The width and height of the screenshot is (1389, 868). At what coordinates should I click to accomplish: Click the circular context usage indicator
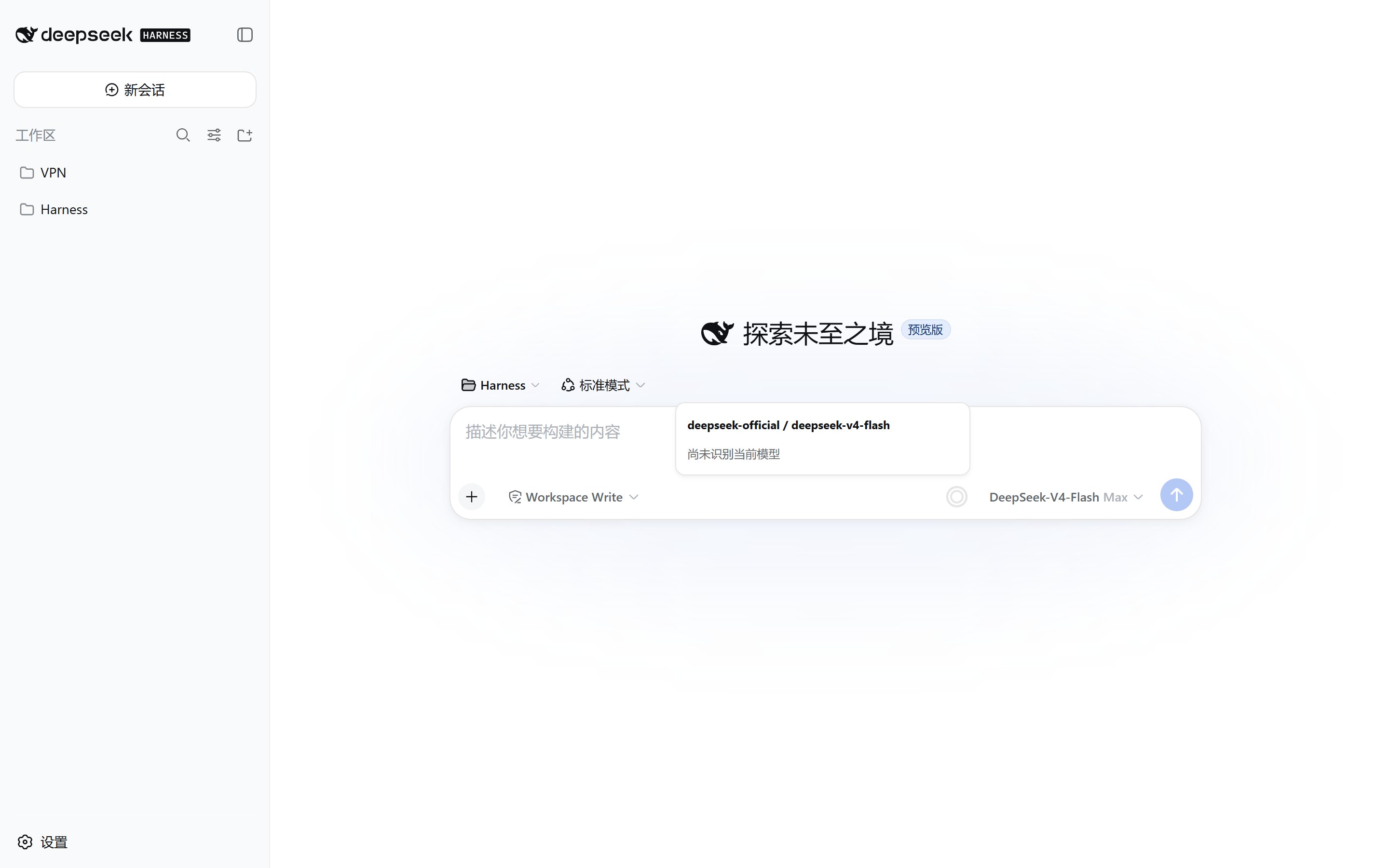[956, 497]
